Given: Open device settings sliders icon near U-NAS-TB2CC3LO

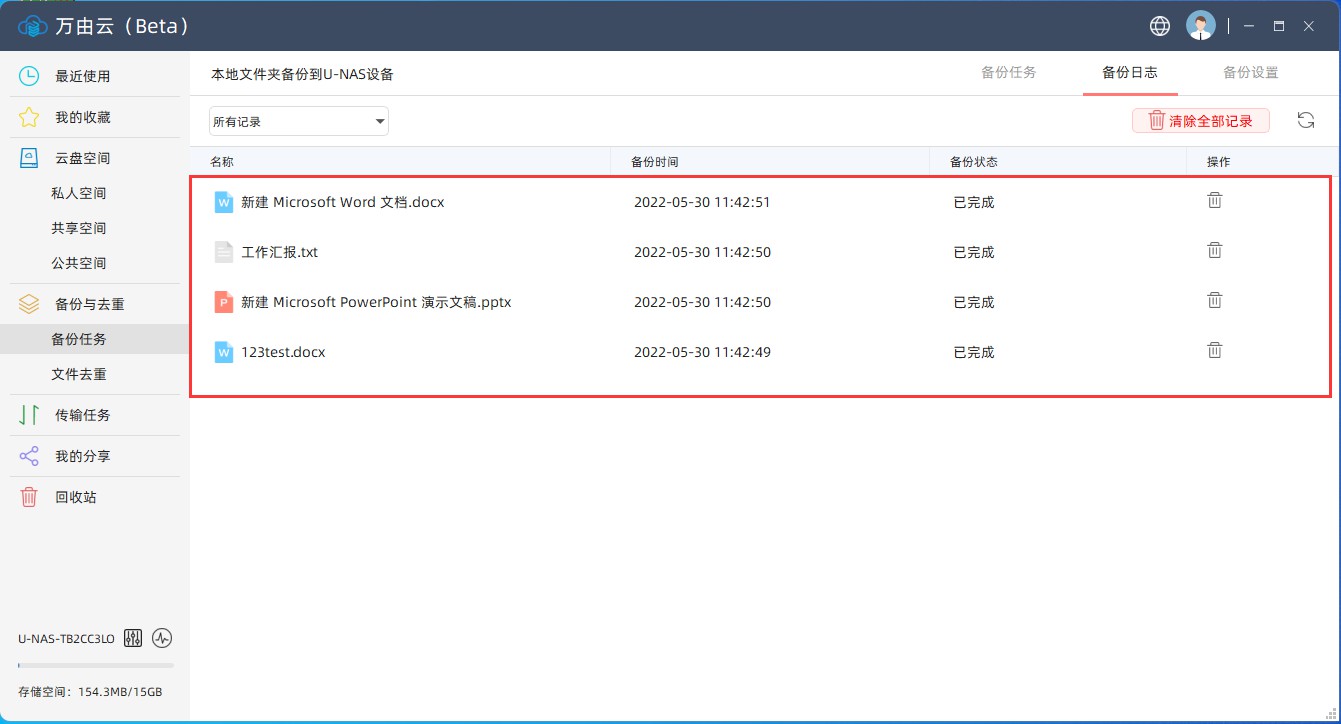Looking at the screenshot, I should [133, 638].
